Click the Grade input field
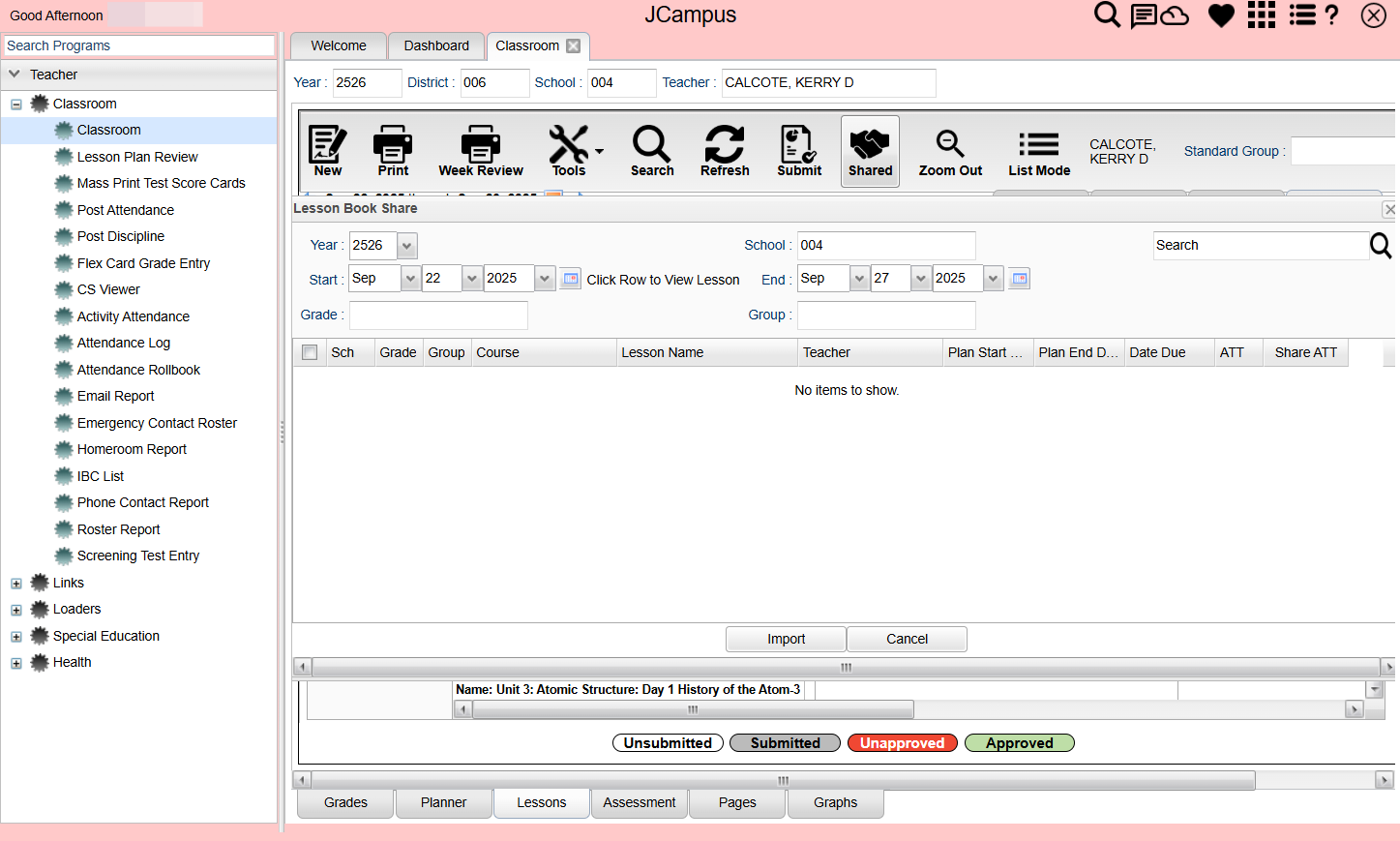 pyautogui.click(x=438, y=315)
